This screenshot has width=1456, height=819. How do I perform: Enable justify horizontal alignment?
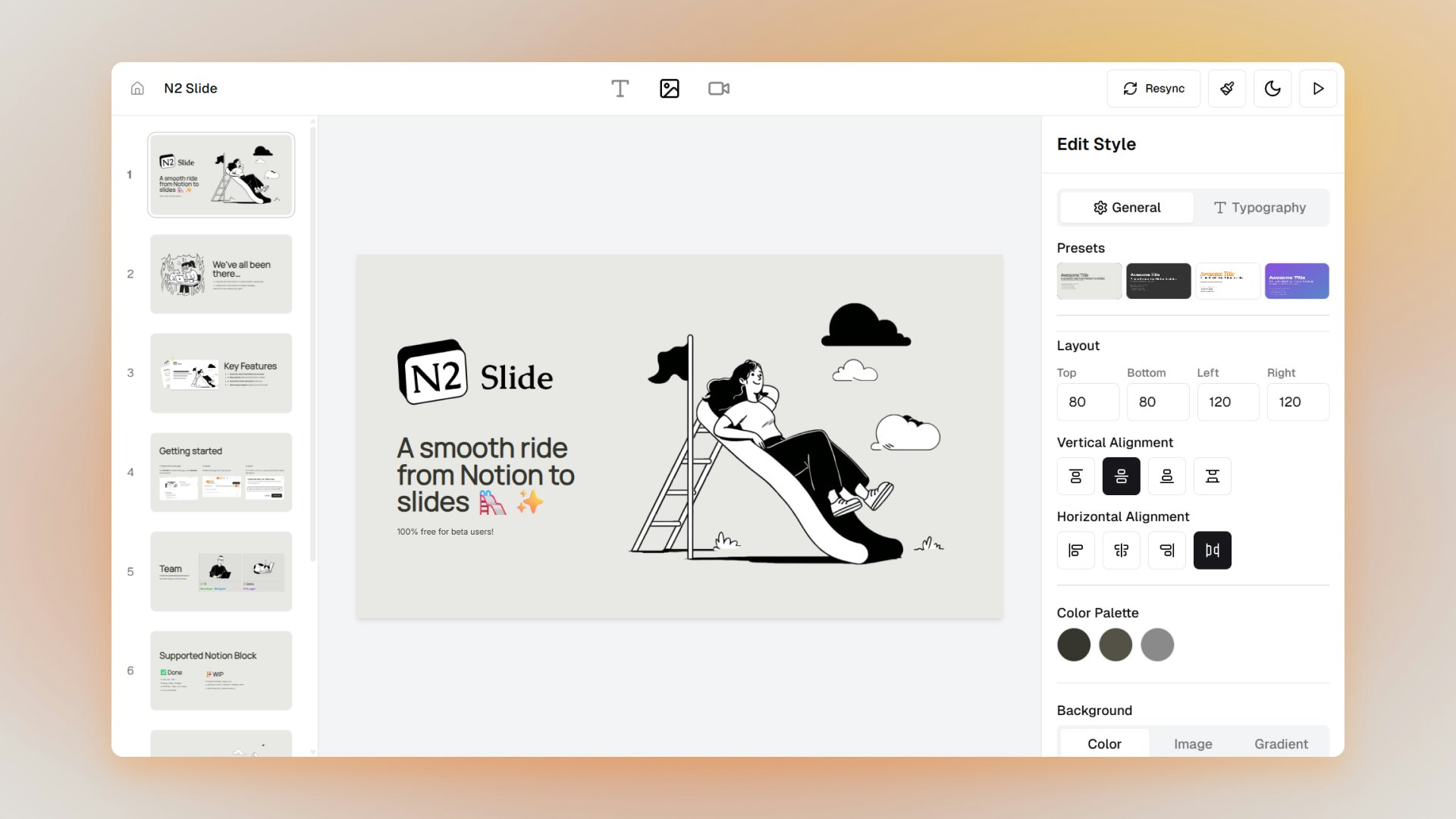1213,550
